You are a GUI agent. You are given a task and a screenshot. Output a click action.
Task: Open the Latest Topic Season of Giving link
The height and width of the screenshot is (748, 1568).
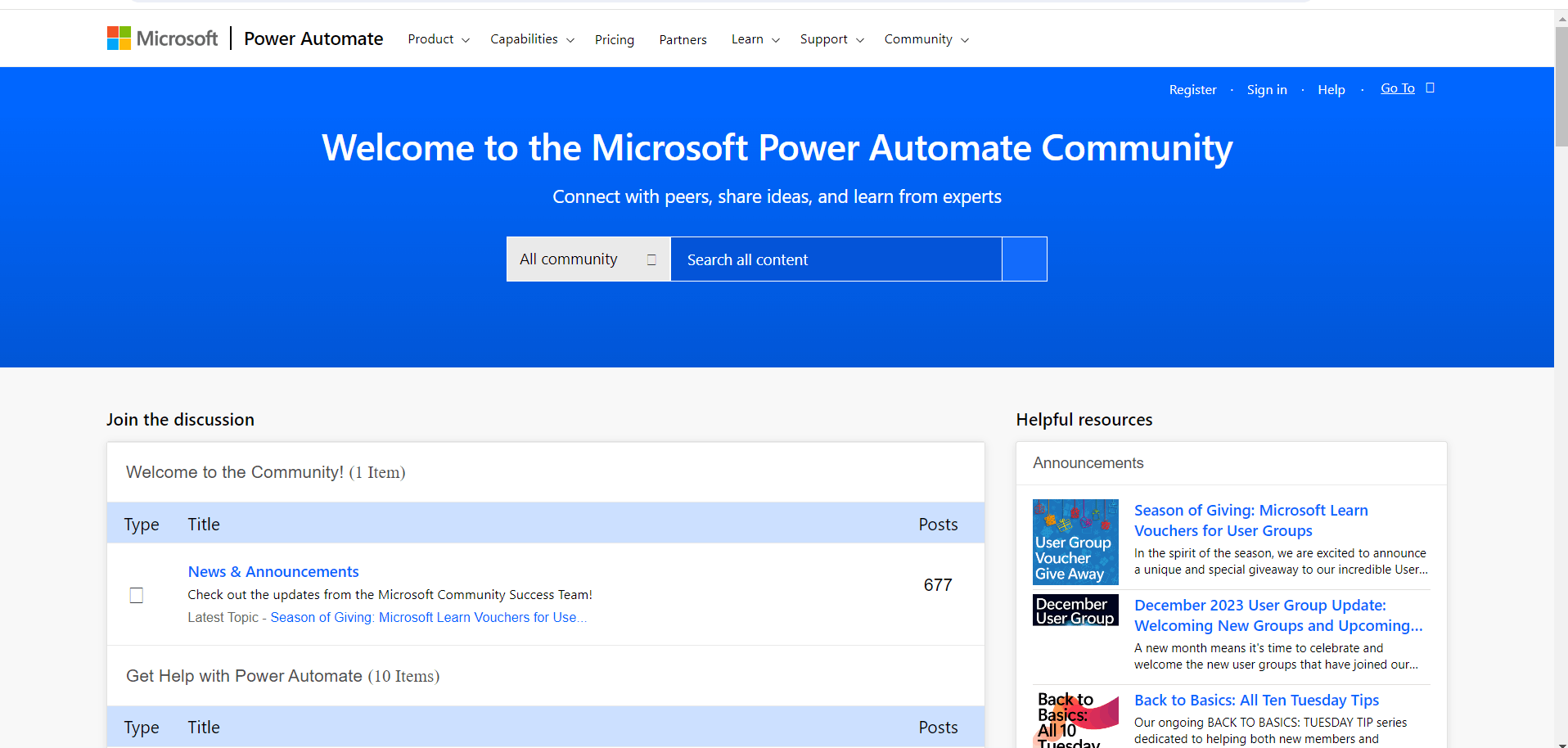[429, 617]
